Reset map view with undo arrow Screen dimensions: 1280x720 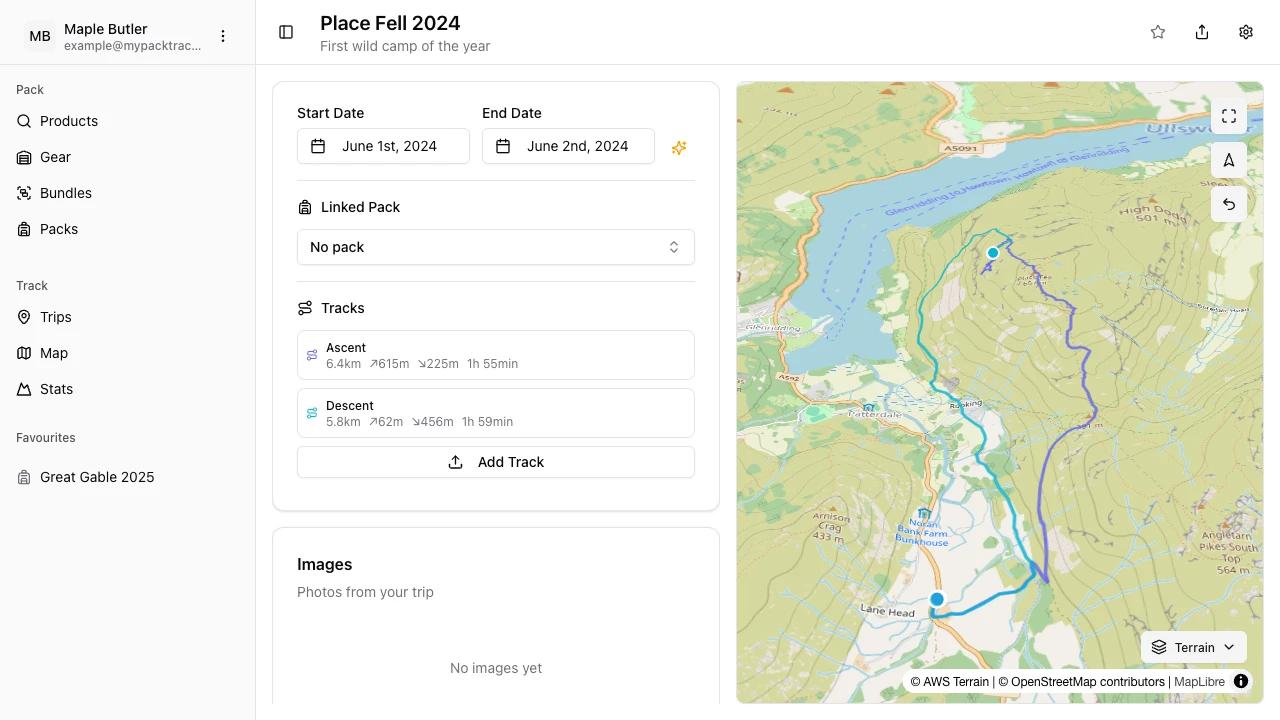(x=1229, y=204)
